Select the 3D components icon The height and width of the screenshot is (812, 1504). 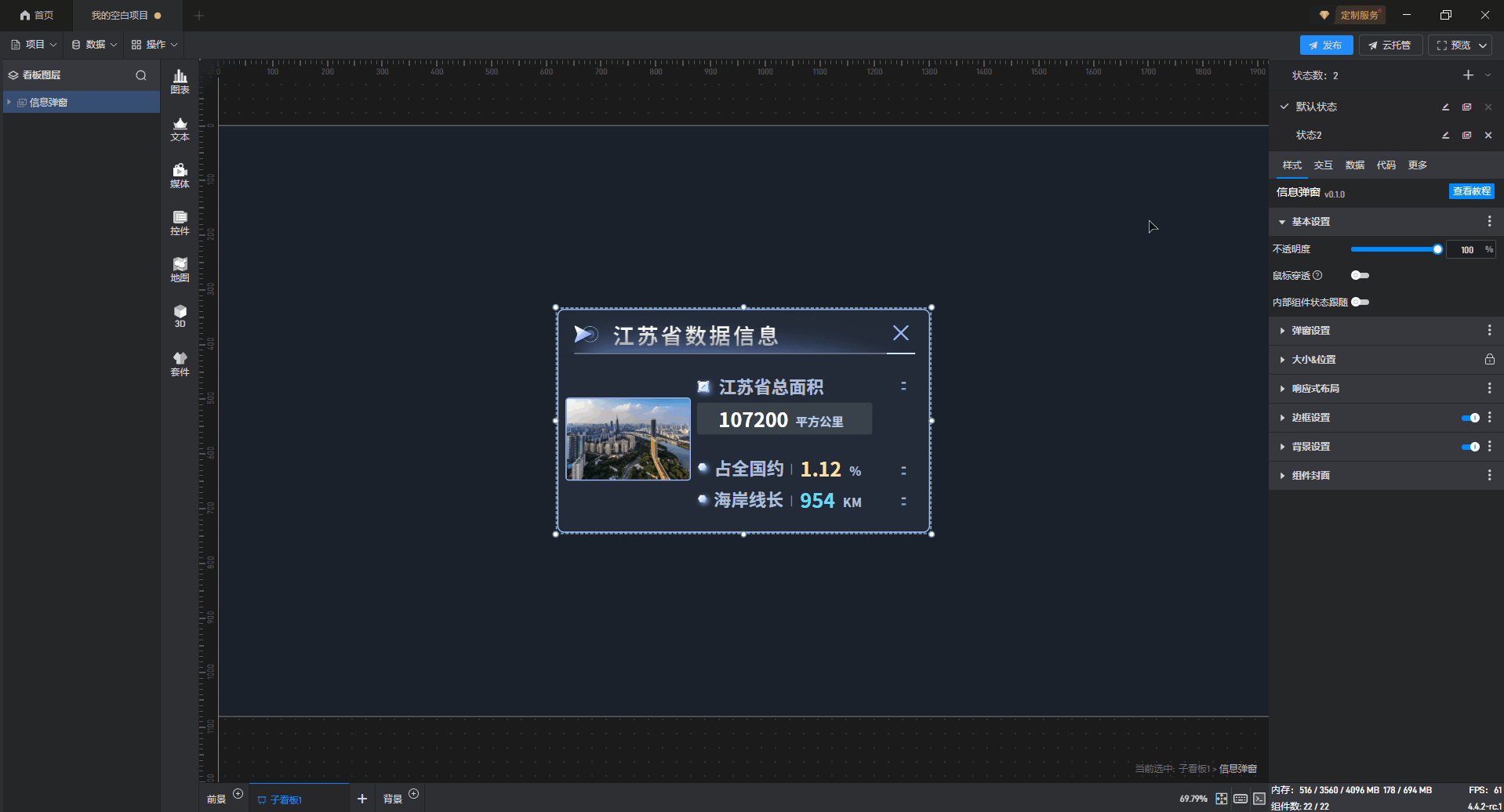pos(180,316)
